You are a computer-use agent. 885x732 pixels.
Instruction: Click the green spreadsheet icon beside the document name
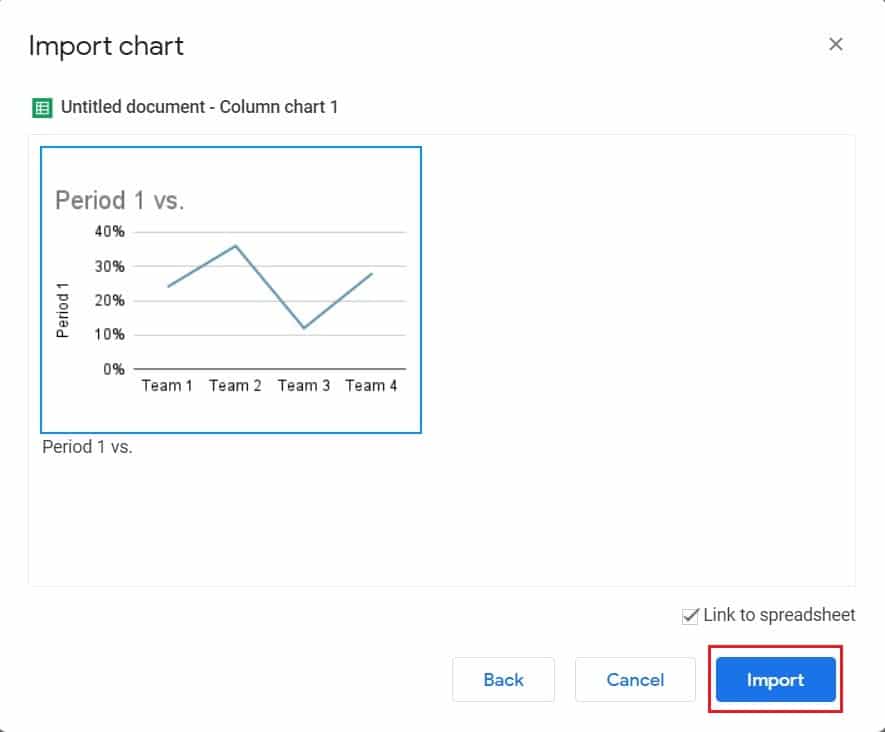click(44, 107)
